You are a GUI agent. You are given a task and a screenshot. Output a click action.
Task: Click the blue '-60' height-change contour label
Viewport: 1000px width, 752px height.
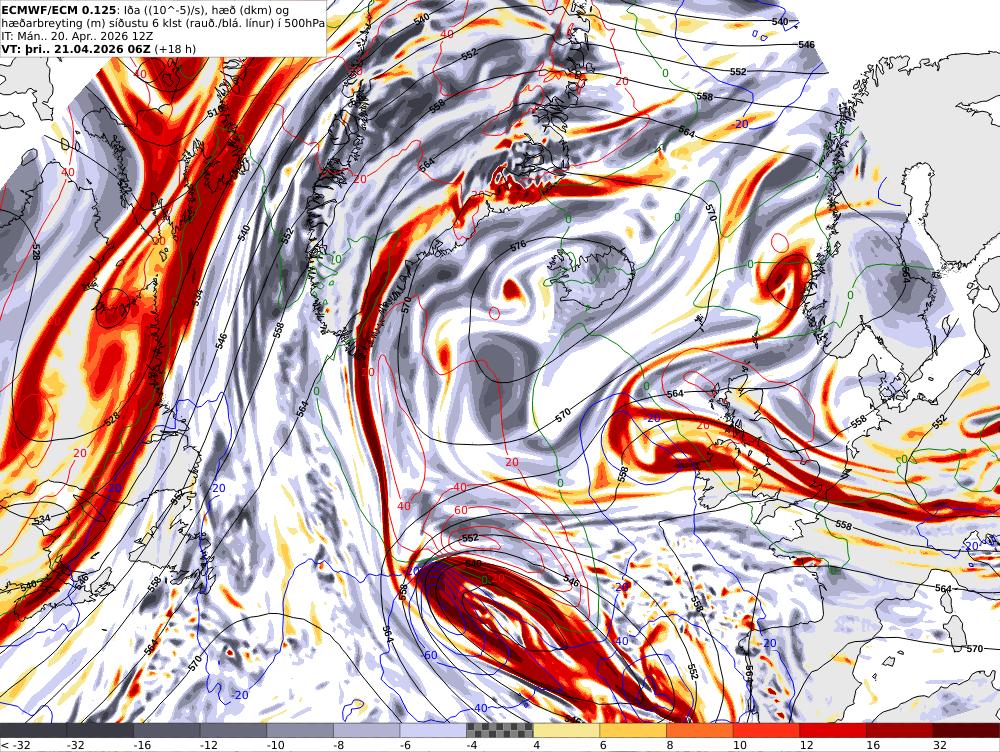coord(429,655)
